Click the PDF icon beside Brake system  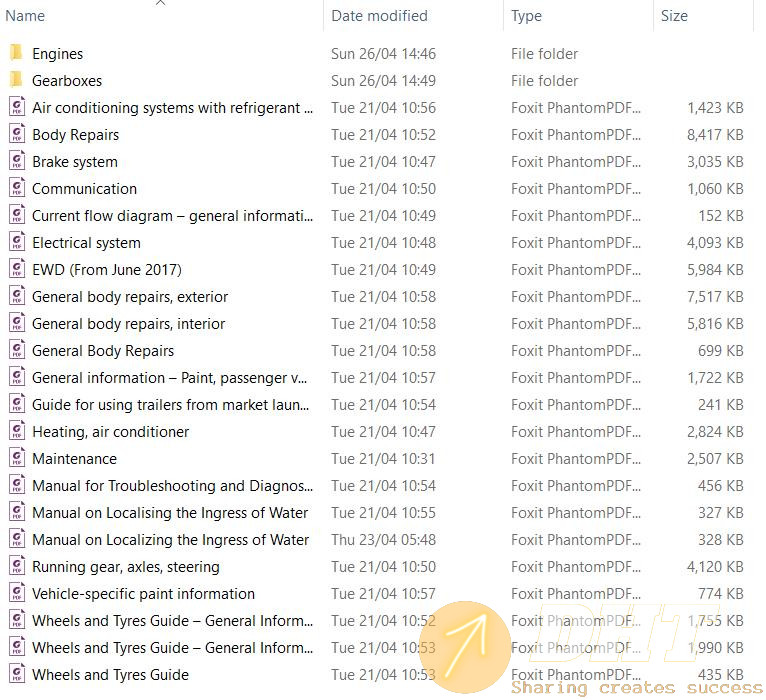click(x=16, y=161)
